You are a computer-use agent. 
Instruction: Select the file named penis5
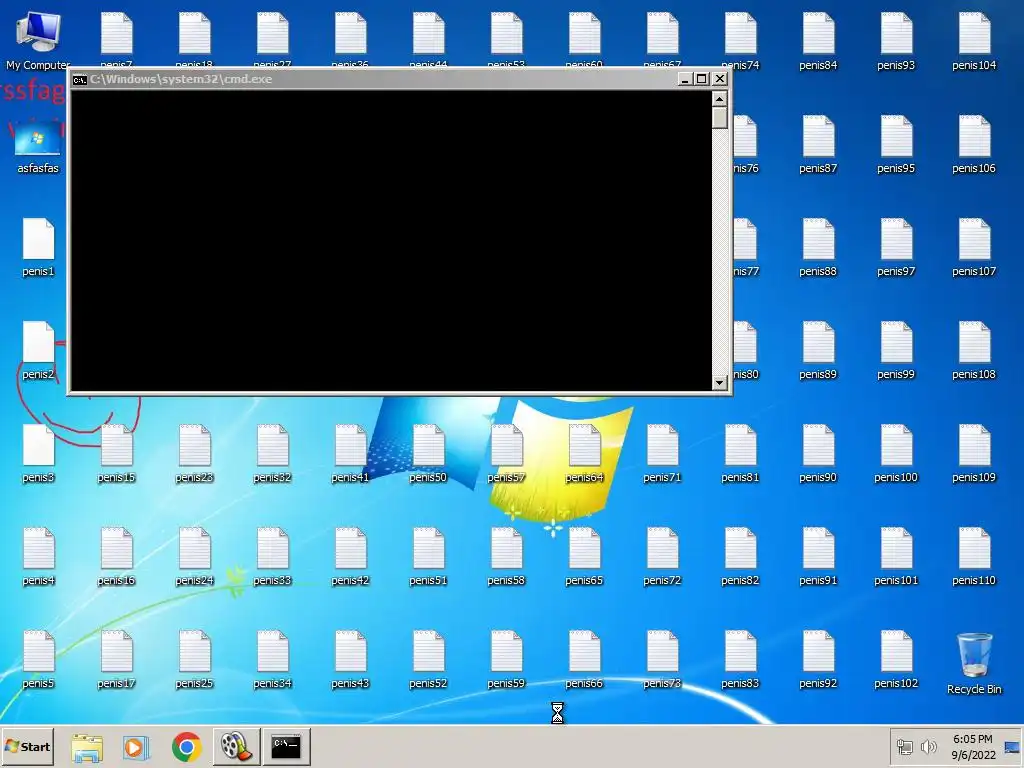[38, 661]
